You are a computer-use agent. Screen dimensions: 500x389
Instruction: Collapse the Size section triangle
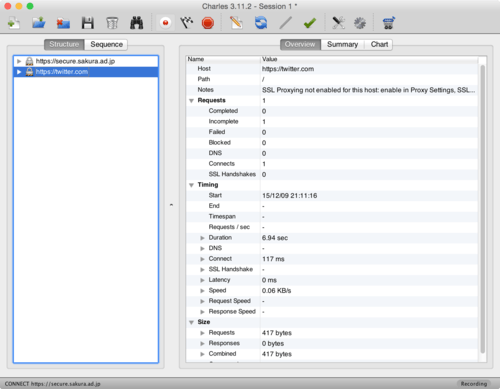point(191,322)
